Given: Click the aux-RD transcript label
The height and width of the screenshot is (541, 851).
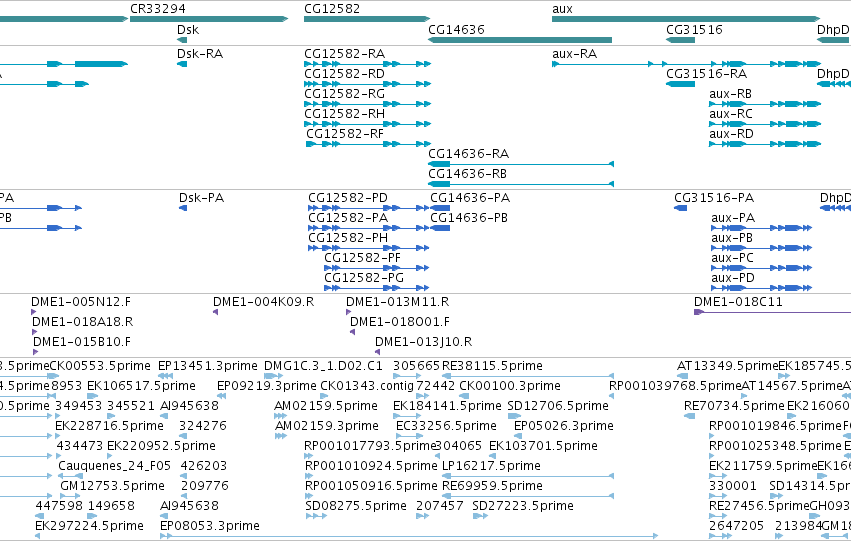Looking at the screenshot, I should click(731, 134).
